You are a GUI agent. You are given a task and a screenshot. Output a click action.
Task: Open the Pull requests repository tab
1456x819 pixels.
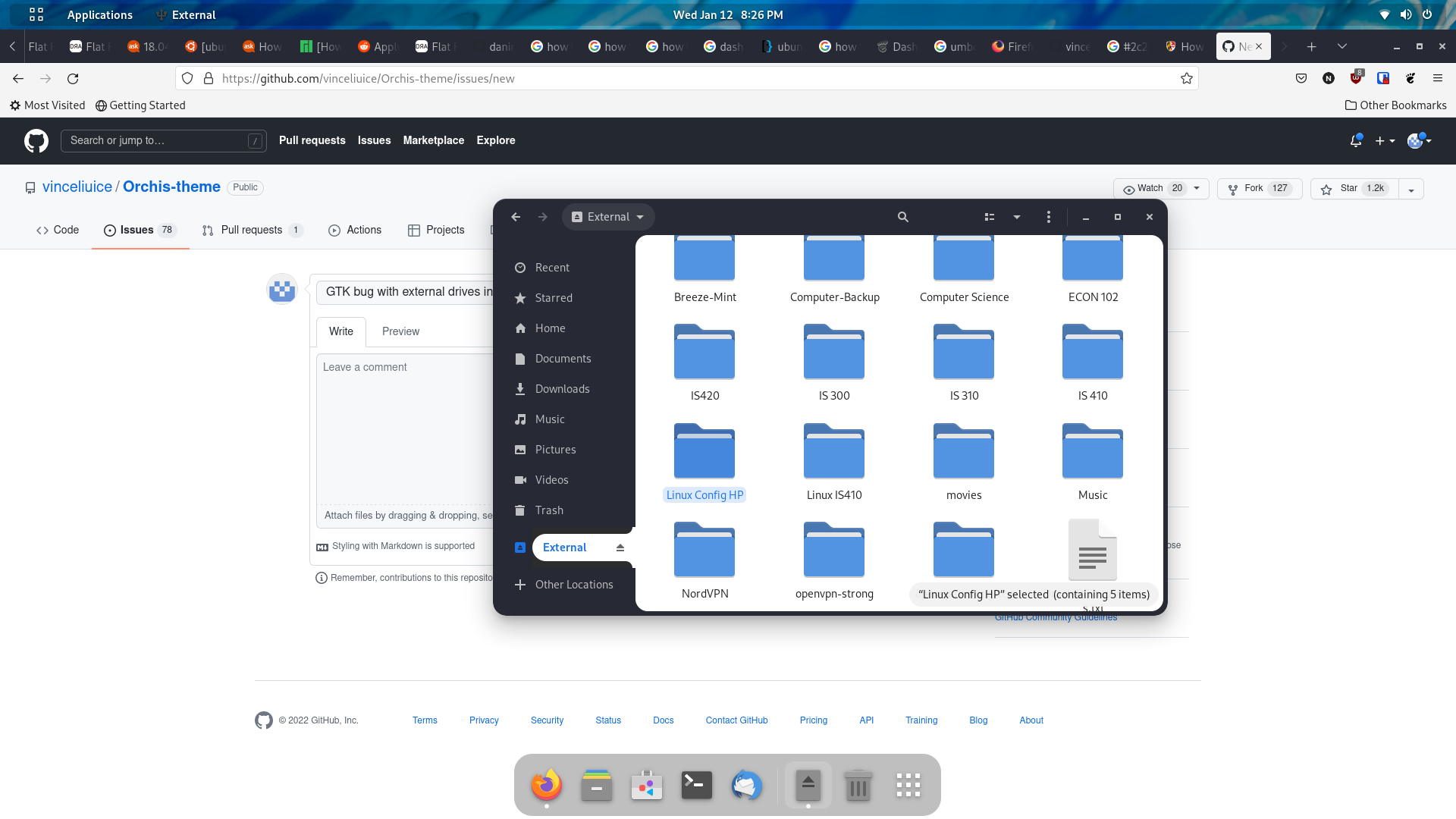[x=251, y=230]
